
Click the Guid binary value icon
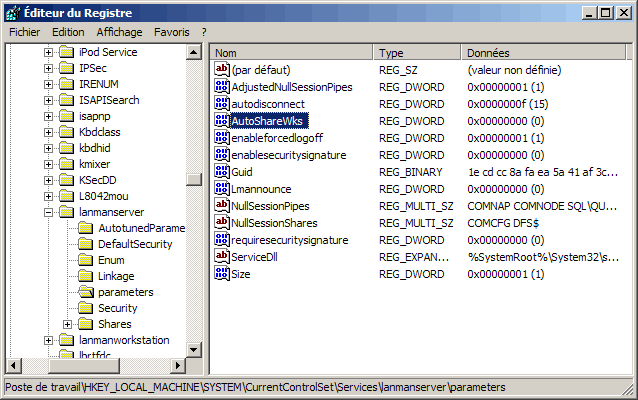pos(222,172)
